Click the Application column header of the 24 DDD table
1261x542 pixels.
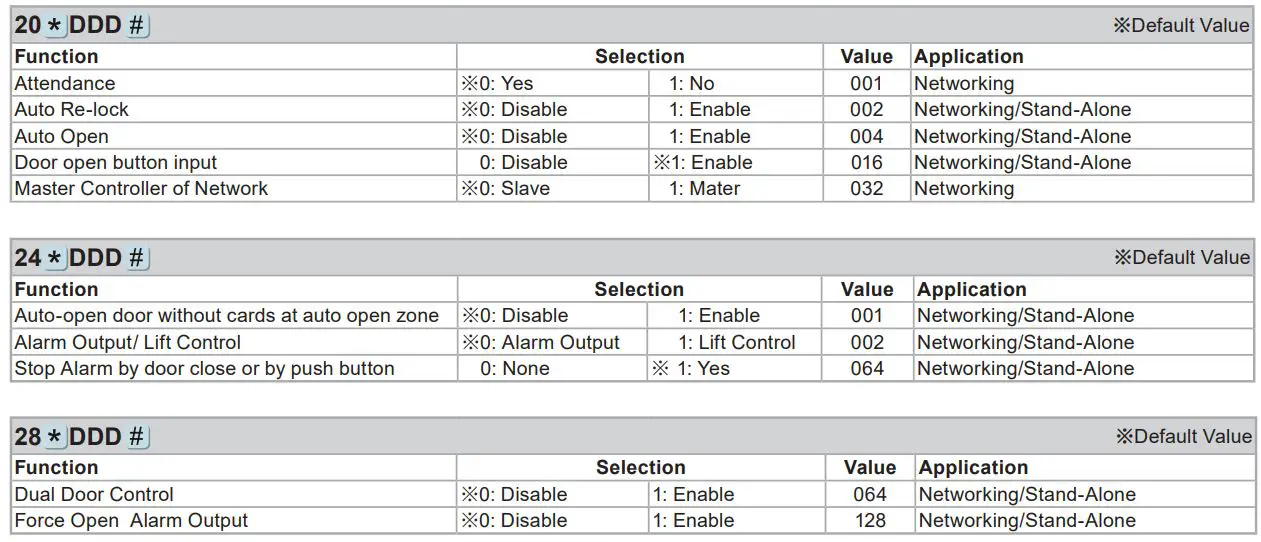click(x=972, y=290)
